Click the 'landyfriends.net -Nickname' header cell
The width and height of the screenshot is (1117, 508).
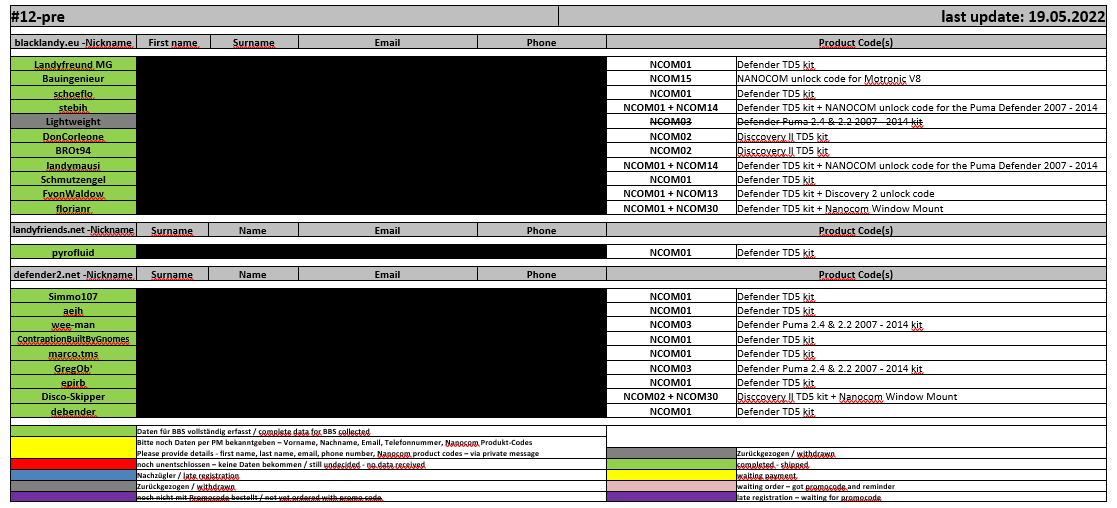point(73,231)
